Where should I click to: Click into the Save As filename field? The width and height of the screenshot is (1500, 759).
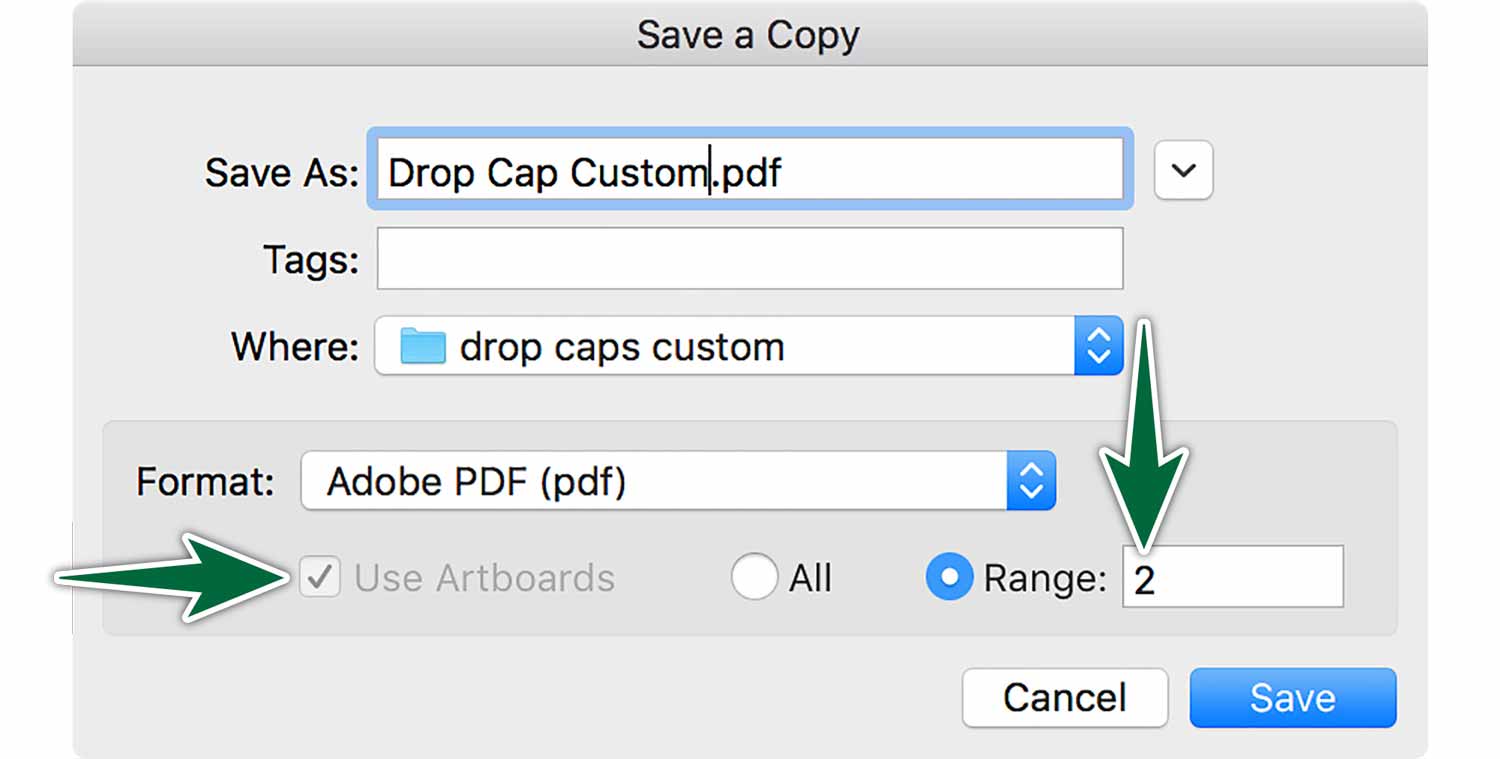coord(750,169)
